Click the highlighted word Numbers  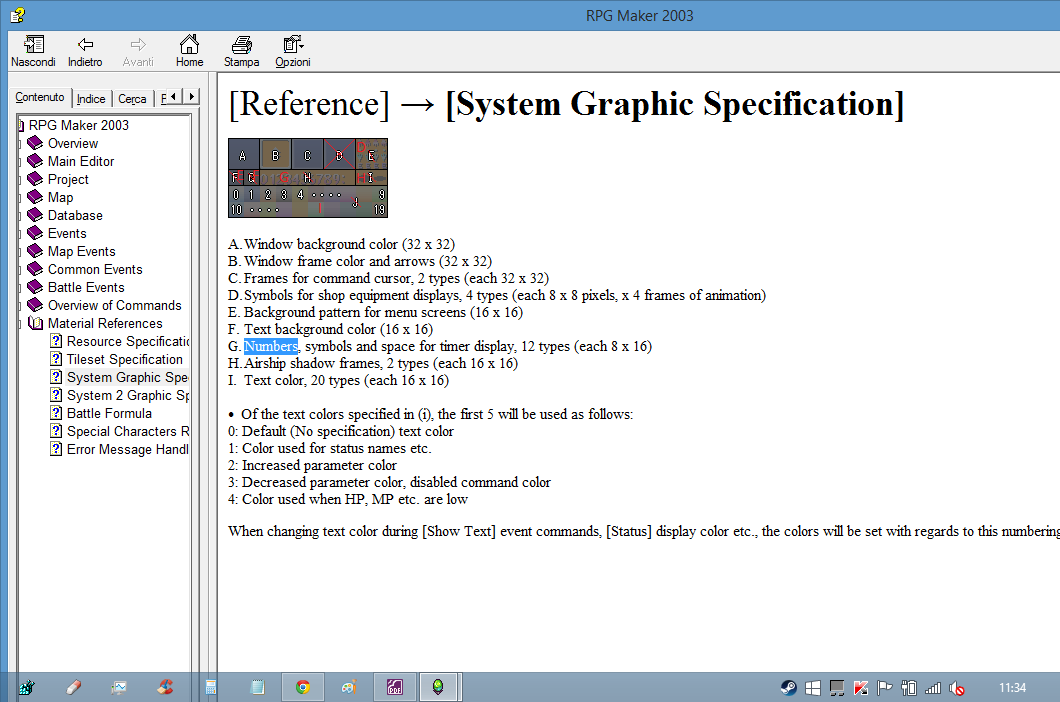pos(270,346)
